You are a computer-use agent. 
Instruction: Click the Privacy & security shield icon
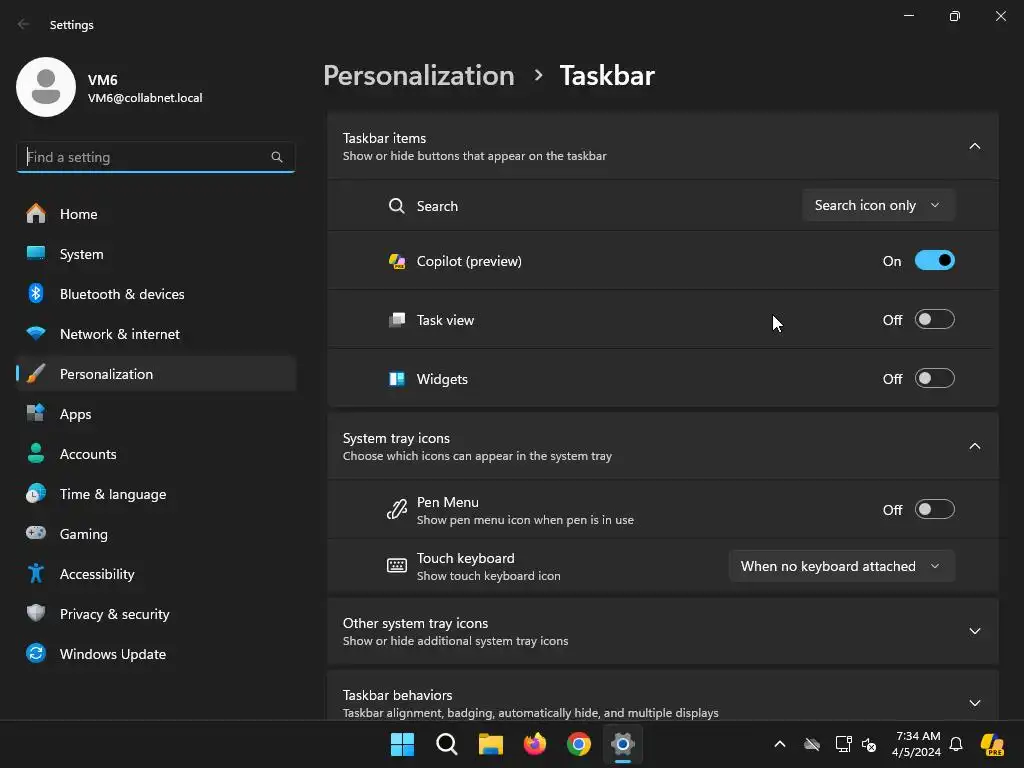(36, 613)
